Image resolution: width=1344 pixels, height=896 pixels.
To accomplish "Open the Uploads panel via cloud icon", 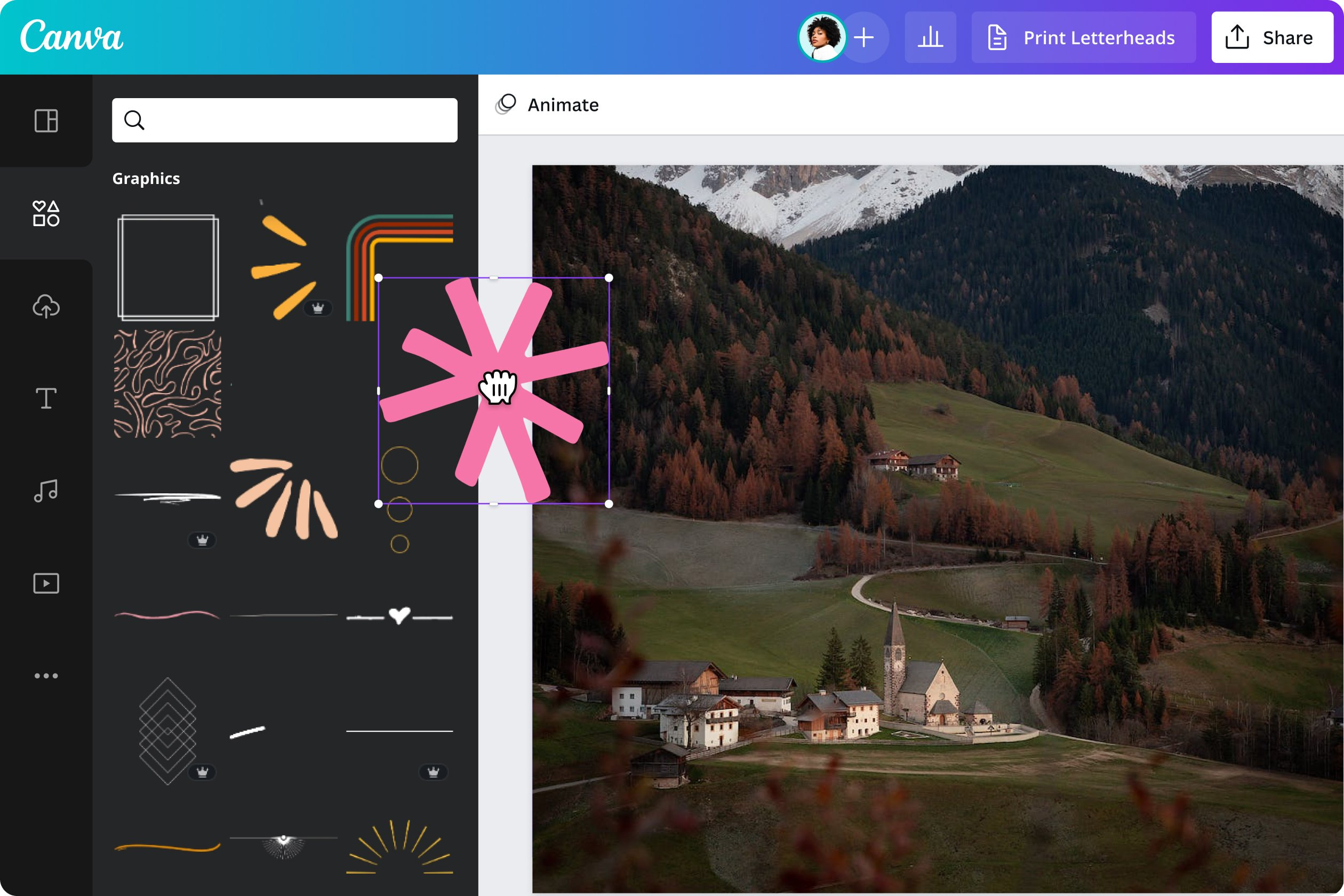I will click(x=46, y=307).
